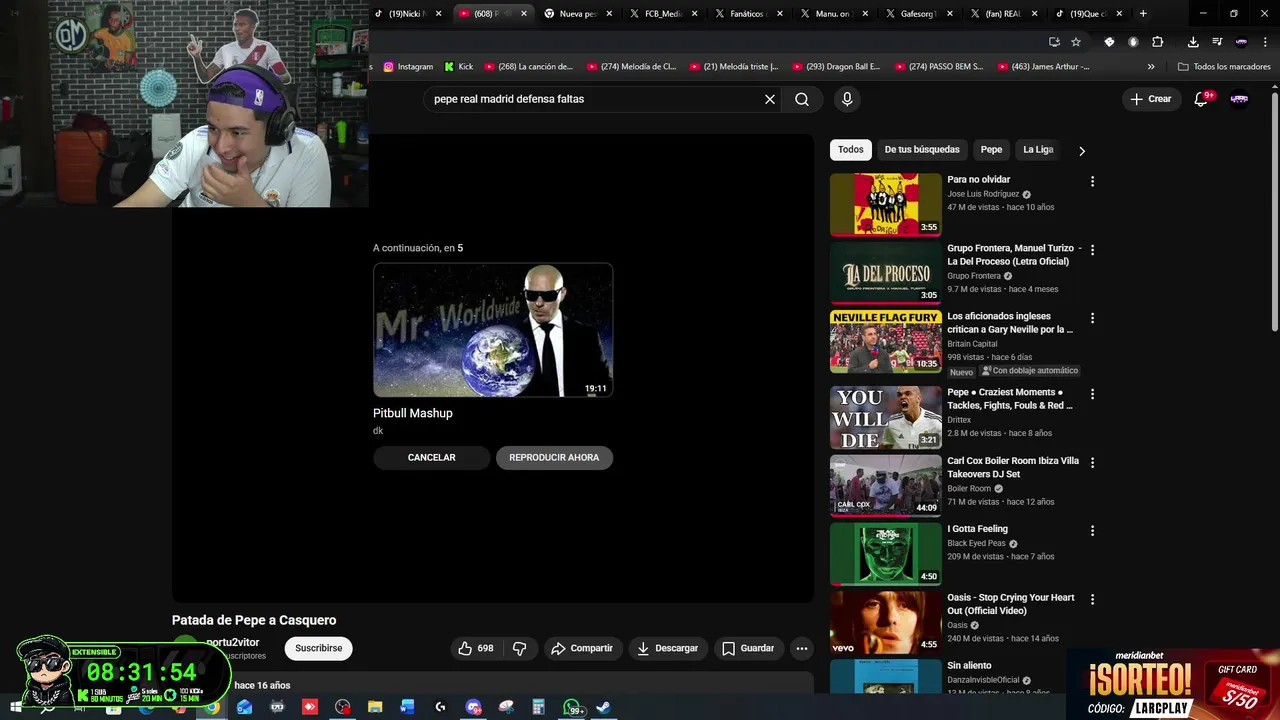Click Descargar download button

[667, 648]
